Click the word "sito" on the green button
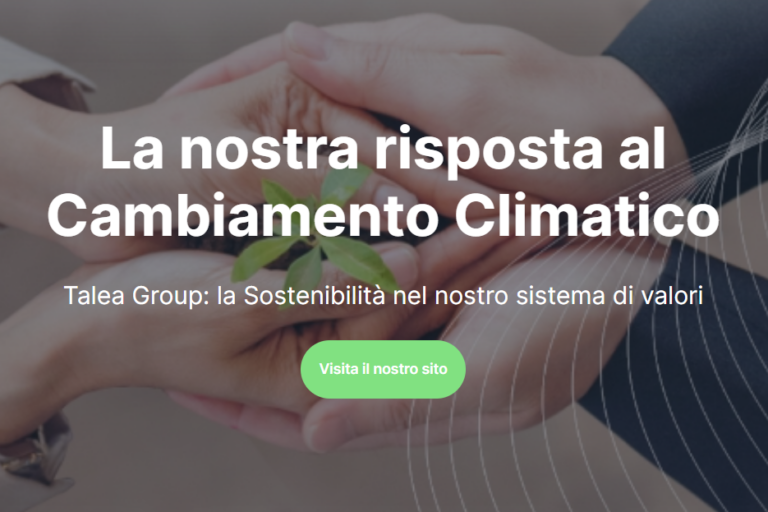The image size is (768, 512). [434, 369]
